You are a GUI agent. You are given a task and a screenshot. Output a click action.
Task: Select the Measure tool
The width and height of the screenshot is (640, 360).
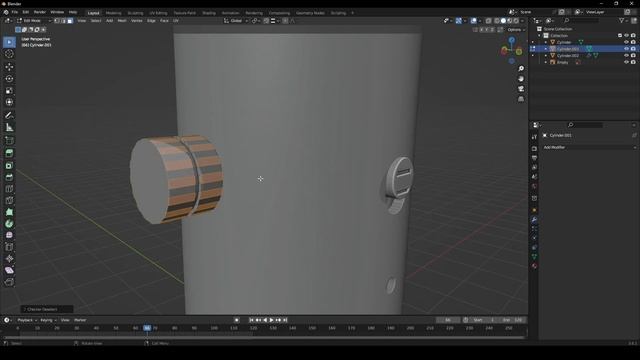coord(9,127)
